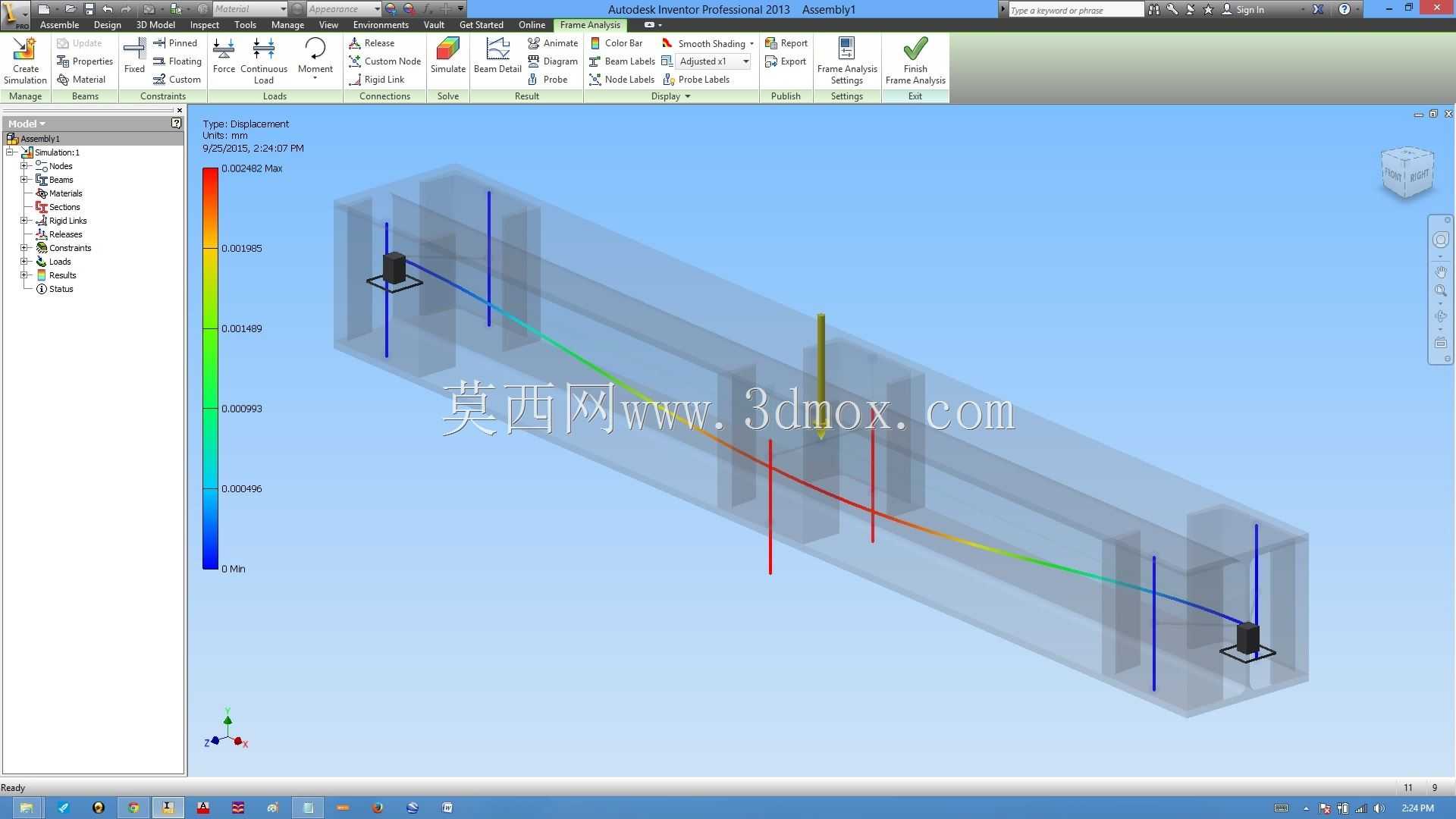Viewport: 1456px width, 819px height.
Task: Select the Pan navigation tool
Action: coord(1440,271)
